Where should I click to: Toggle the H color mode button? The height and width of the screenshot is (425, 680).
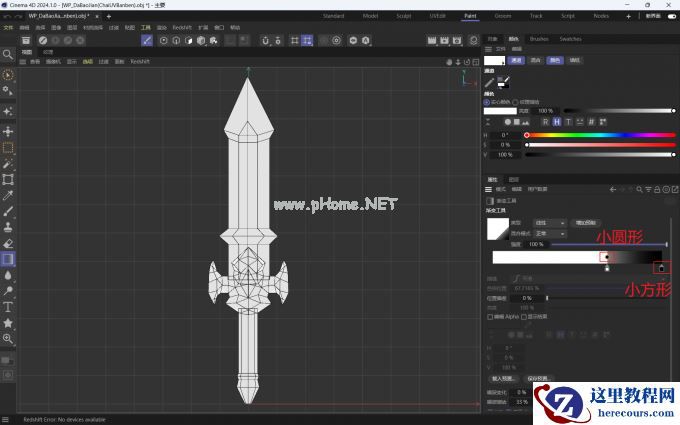[557, 122]
